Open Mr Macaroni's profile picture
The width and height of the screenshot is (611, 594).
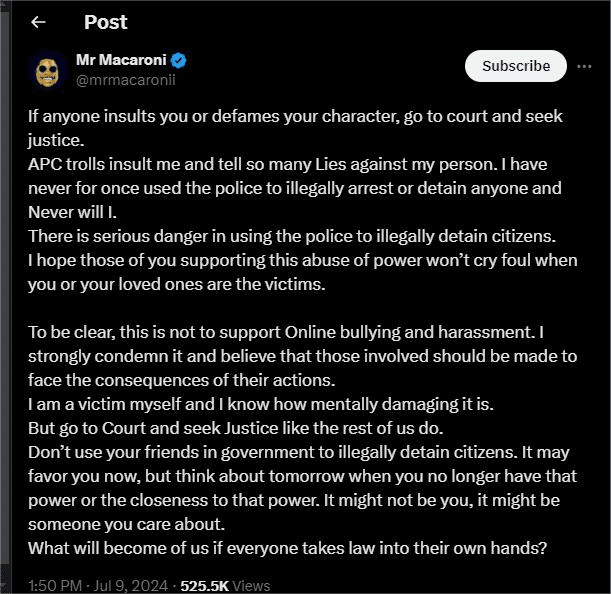[x=44, y=69]
